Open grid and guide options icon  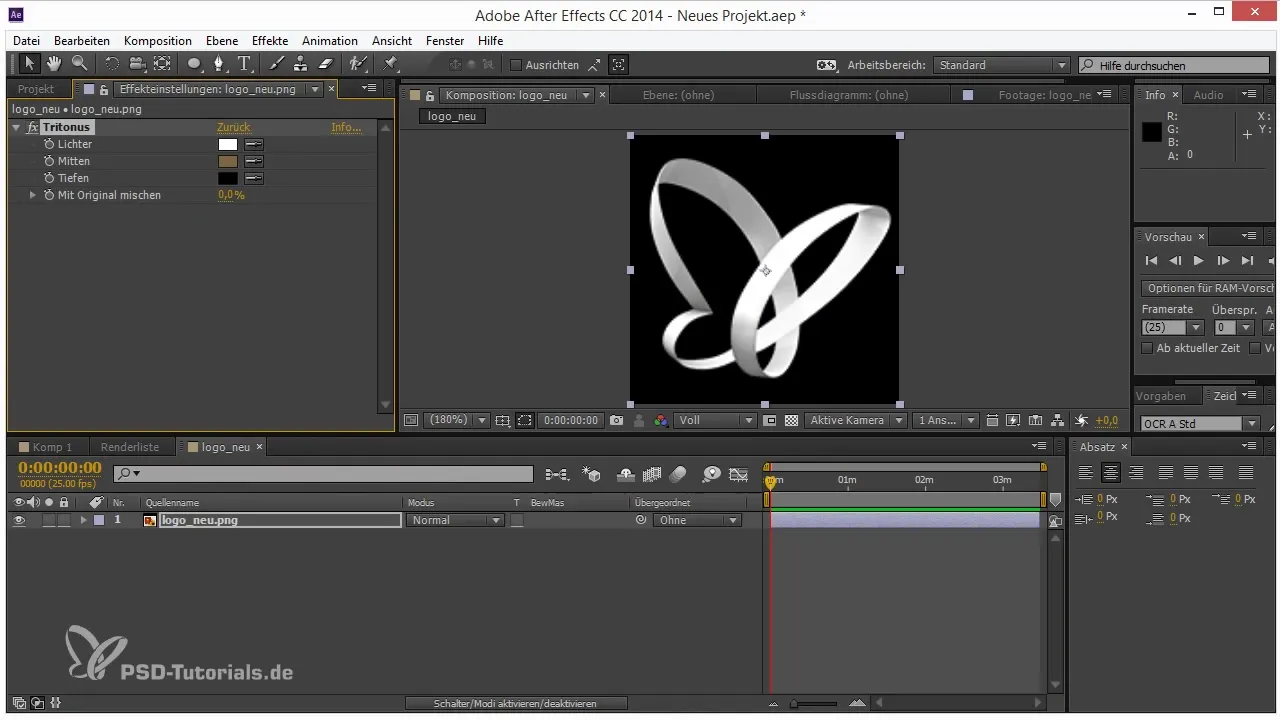502,421
